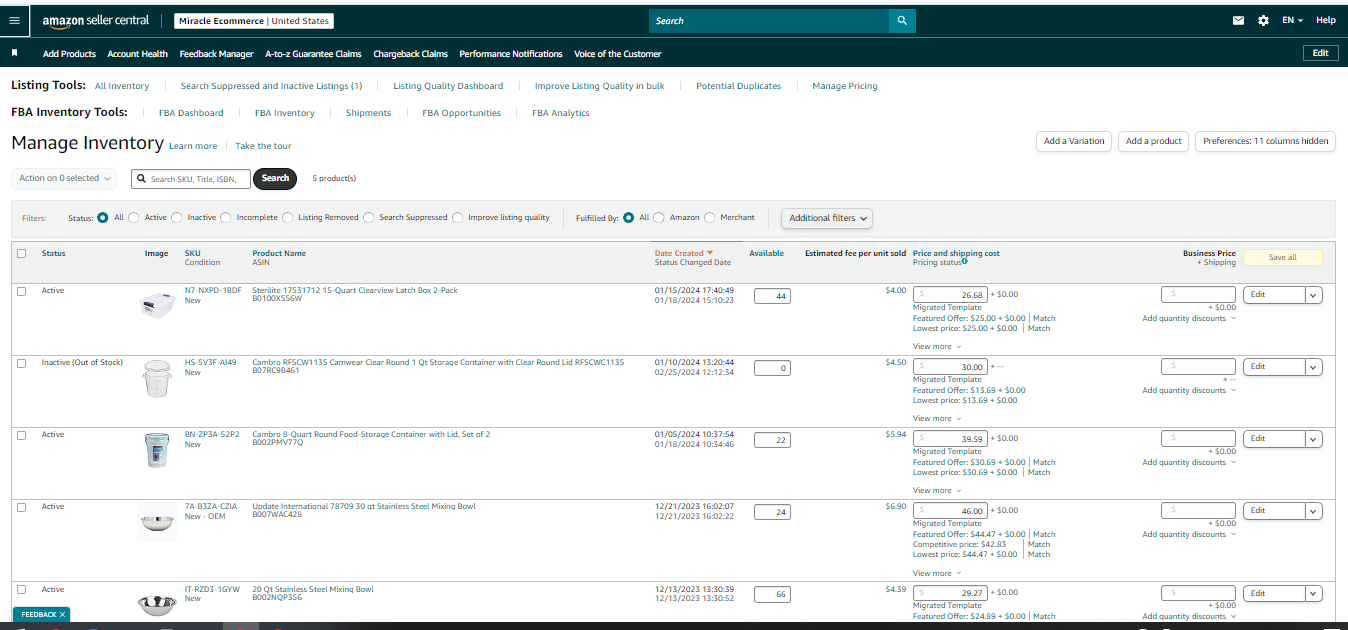Go to FBA Dashboard tool link
Viewport: 1348px width, 630px height.
(x=191, y=113)
